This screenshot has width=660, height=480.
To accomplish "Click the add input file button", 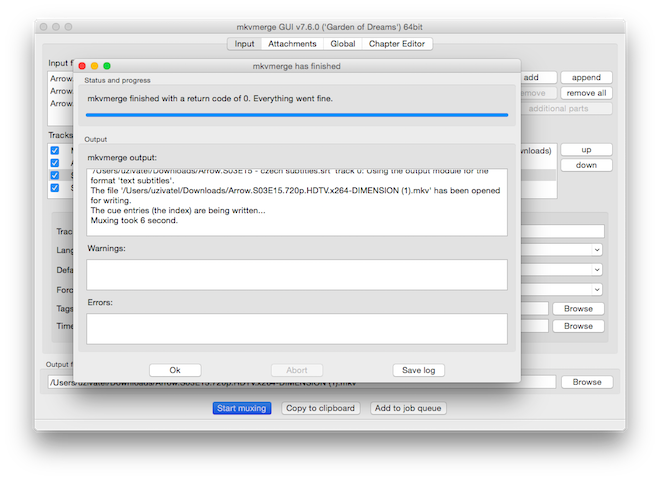I will tap(539, 77).
